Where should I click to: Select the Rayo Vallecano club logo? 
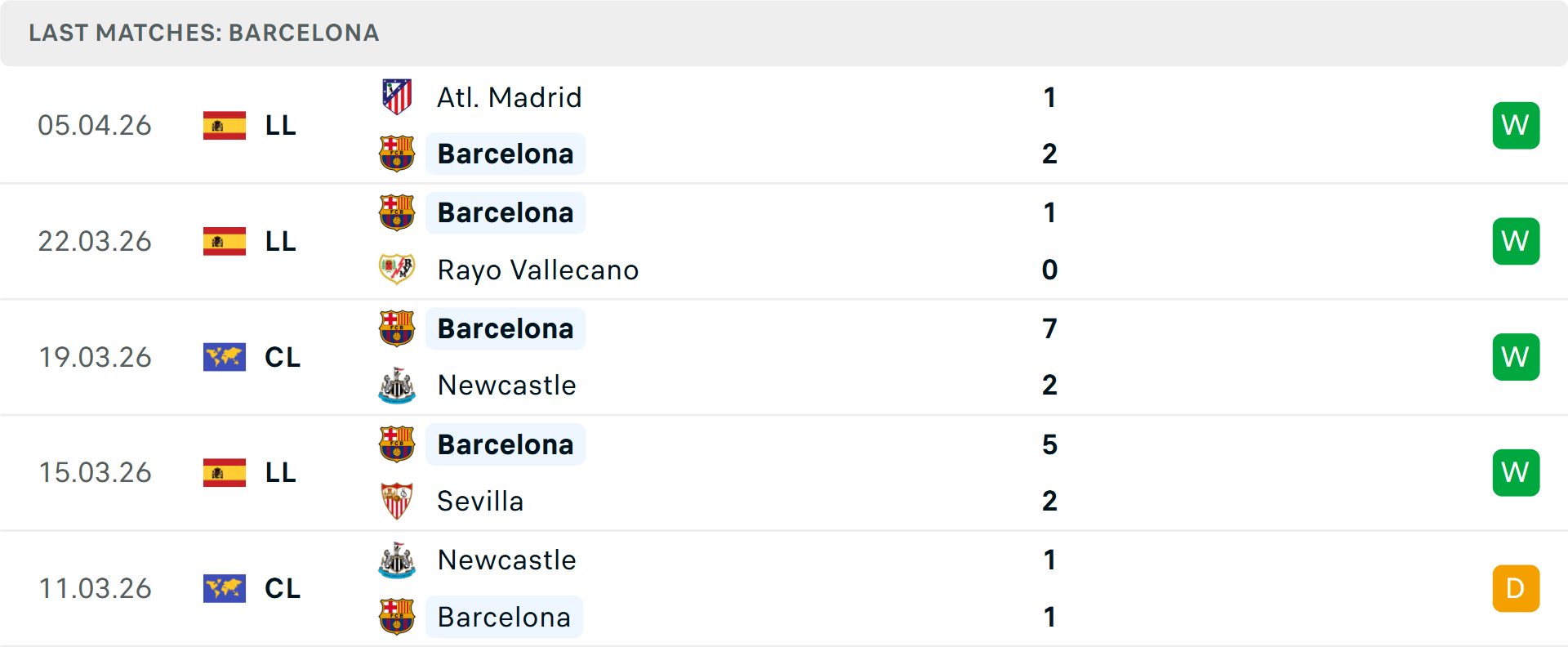click(x=398, y=269)
